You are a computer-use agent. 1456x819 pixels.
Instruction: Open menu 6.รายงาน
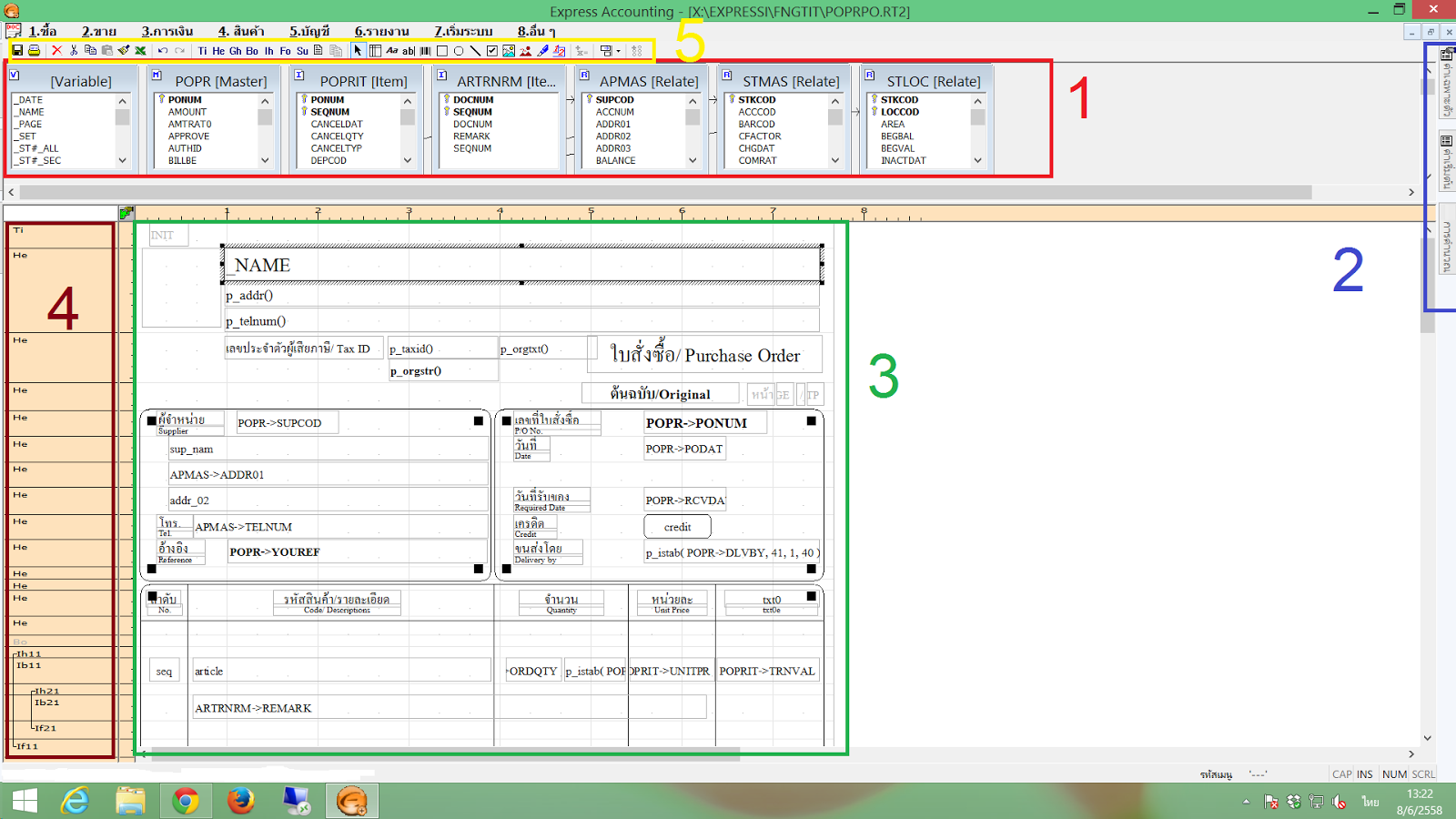(x=381, y=31)
